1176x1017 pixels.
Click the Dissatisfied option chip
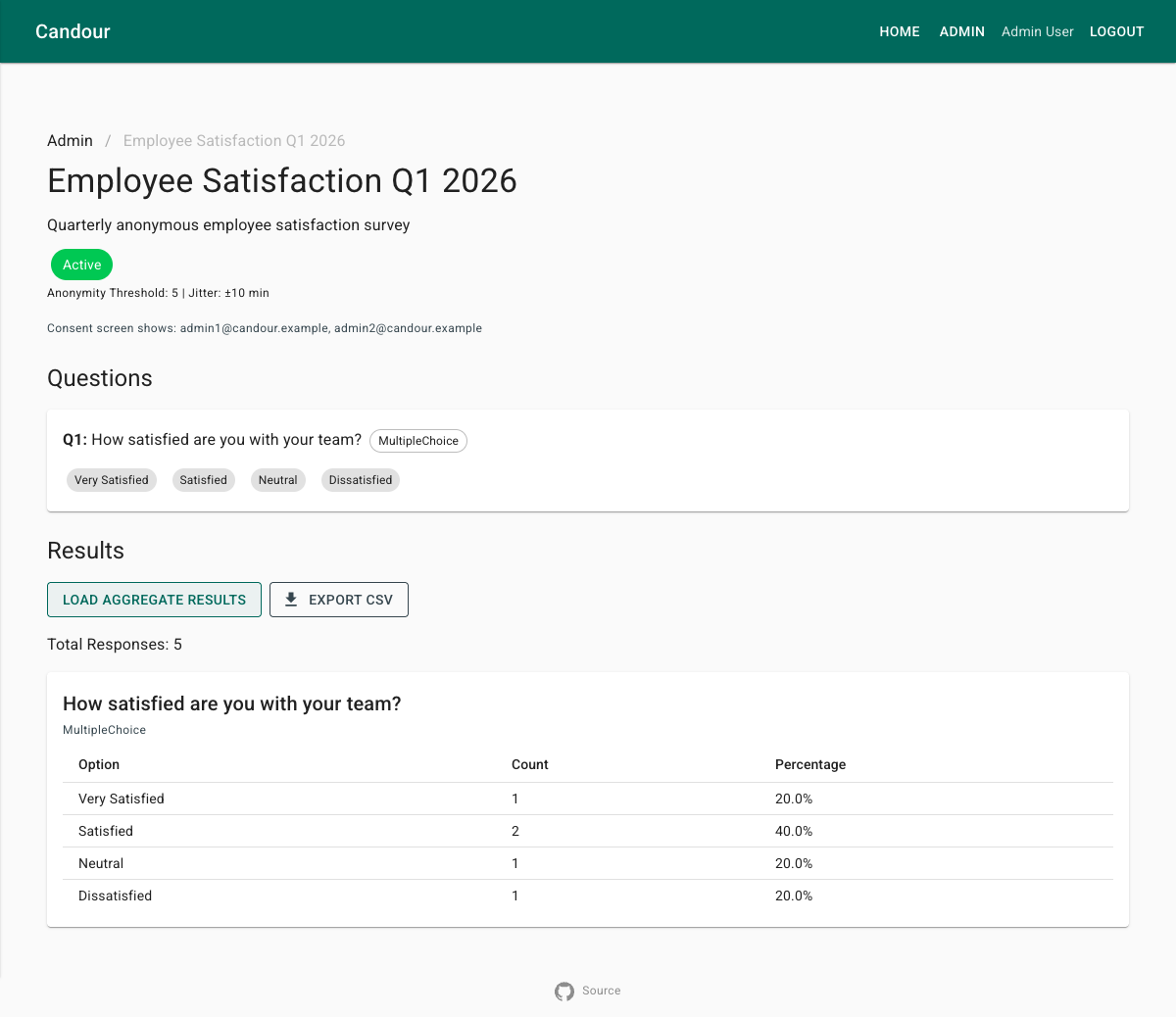click(361, 480)
